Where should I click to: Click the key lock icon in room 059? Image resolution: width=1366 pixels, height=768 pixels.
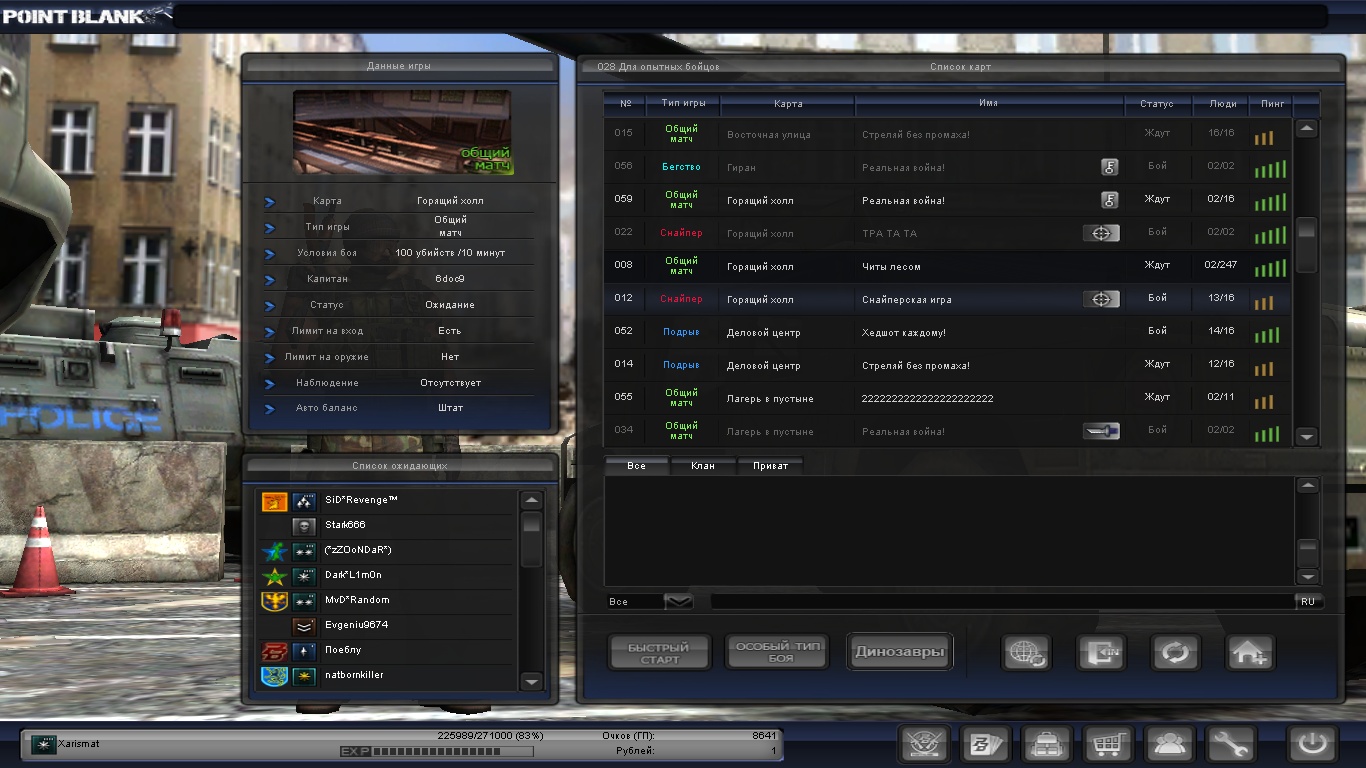pyautogui.click(x=1110, y=200)
